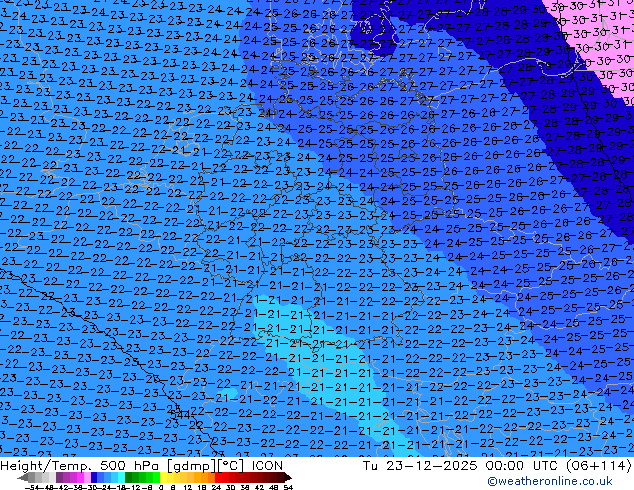
Task: Pick the cyan -18 legend swatch
Action: point(121,478)
